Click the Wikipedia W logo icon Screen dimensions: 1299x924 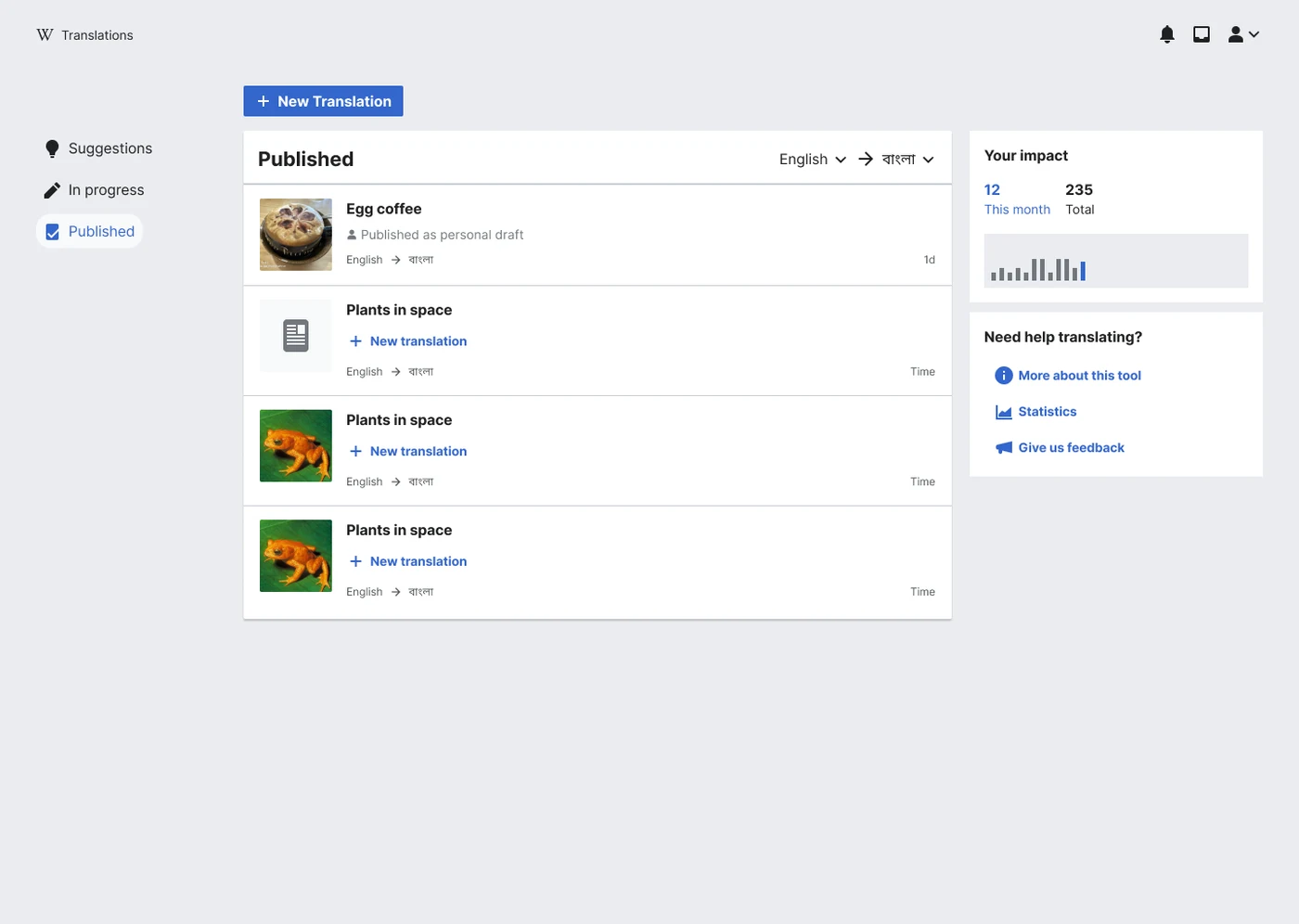click(45, 34)
